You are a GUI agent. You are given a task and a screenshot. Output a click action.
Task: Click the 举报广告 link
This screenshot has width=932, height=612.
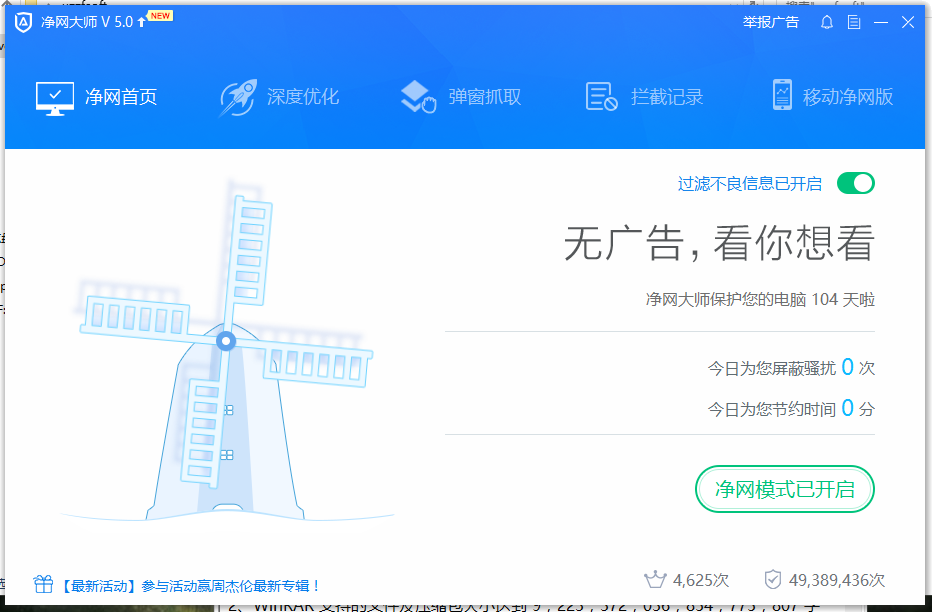tap(771, 23)
